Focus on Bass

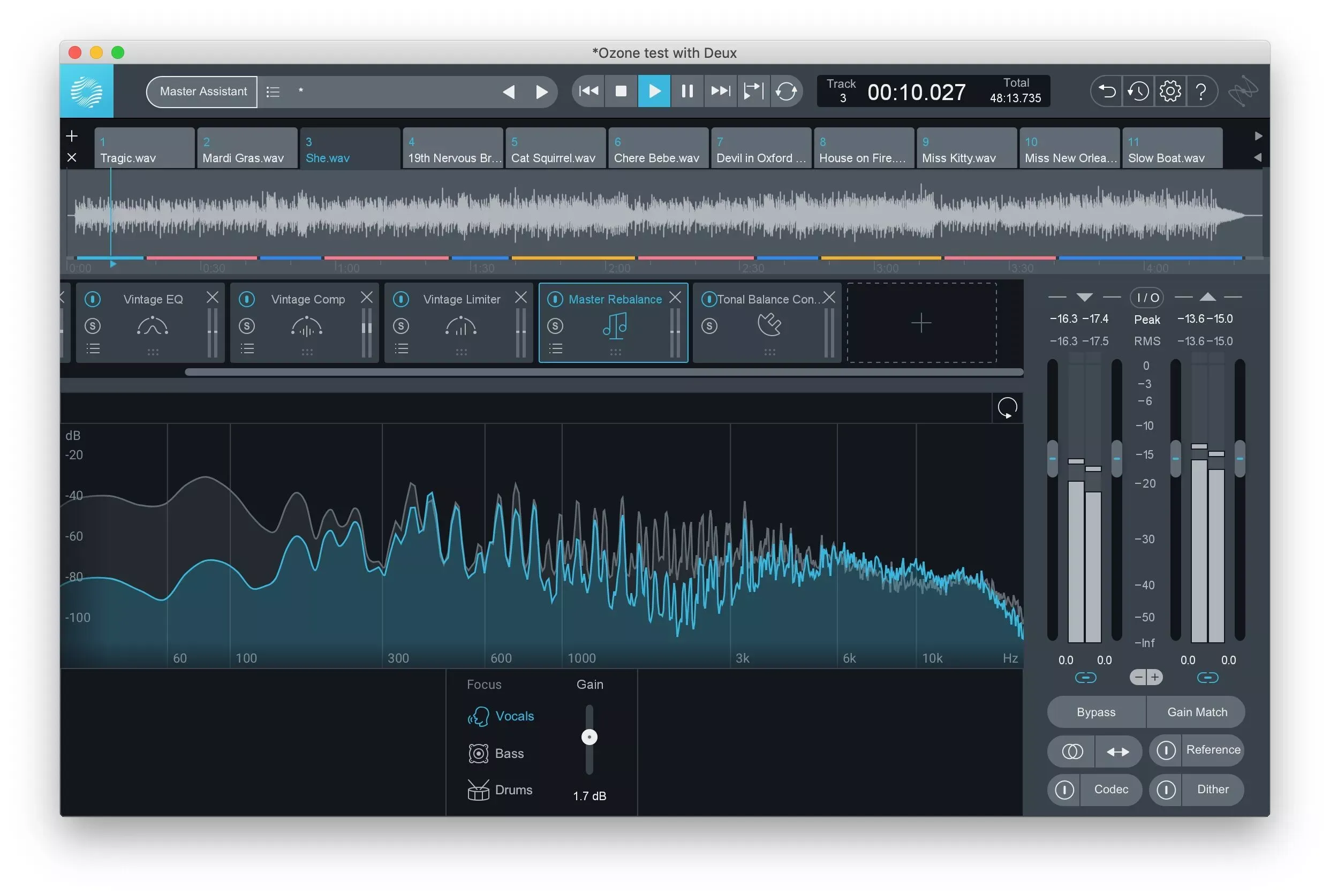(495, 753)
